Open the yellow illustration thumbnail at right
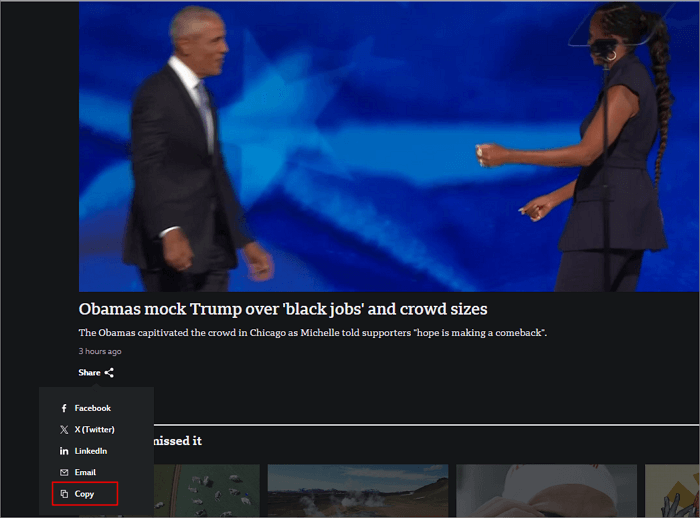Screen dimensions: 700x518 672,490
